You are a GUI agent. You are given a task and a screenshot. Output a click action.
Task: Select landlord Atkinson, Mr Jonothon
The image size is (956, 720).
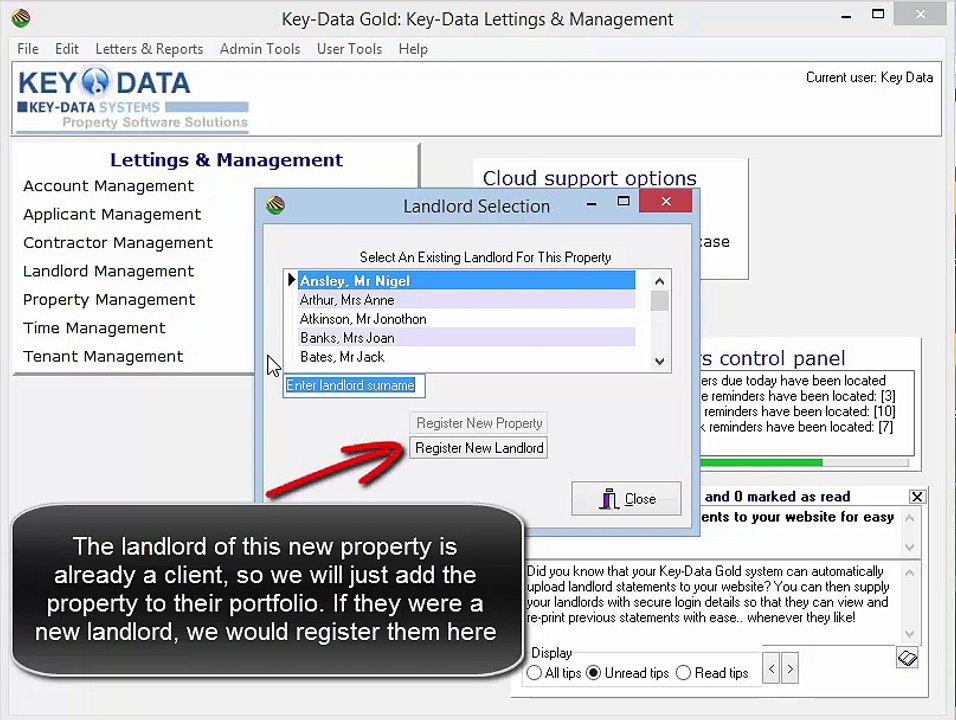coord(466,319)
